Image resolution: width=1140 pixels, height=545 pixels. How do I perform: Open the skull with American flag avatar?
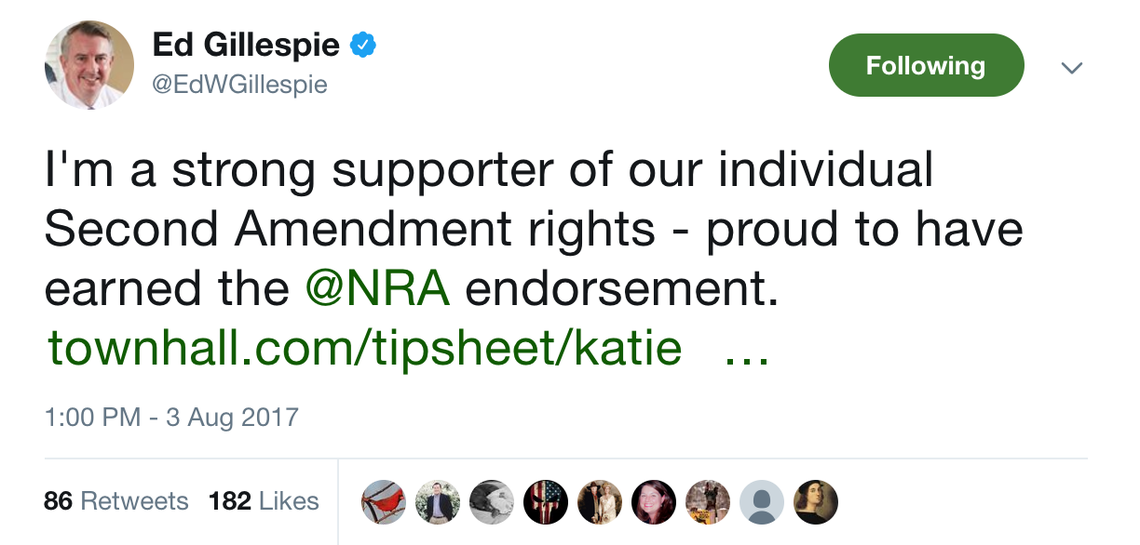[545, 502]
